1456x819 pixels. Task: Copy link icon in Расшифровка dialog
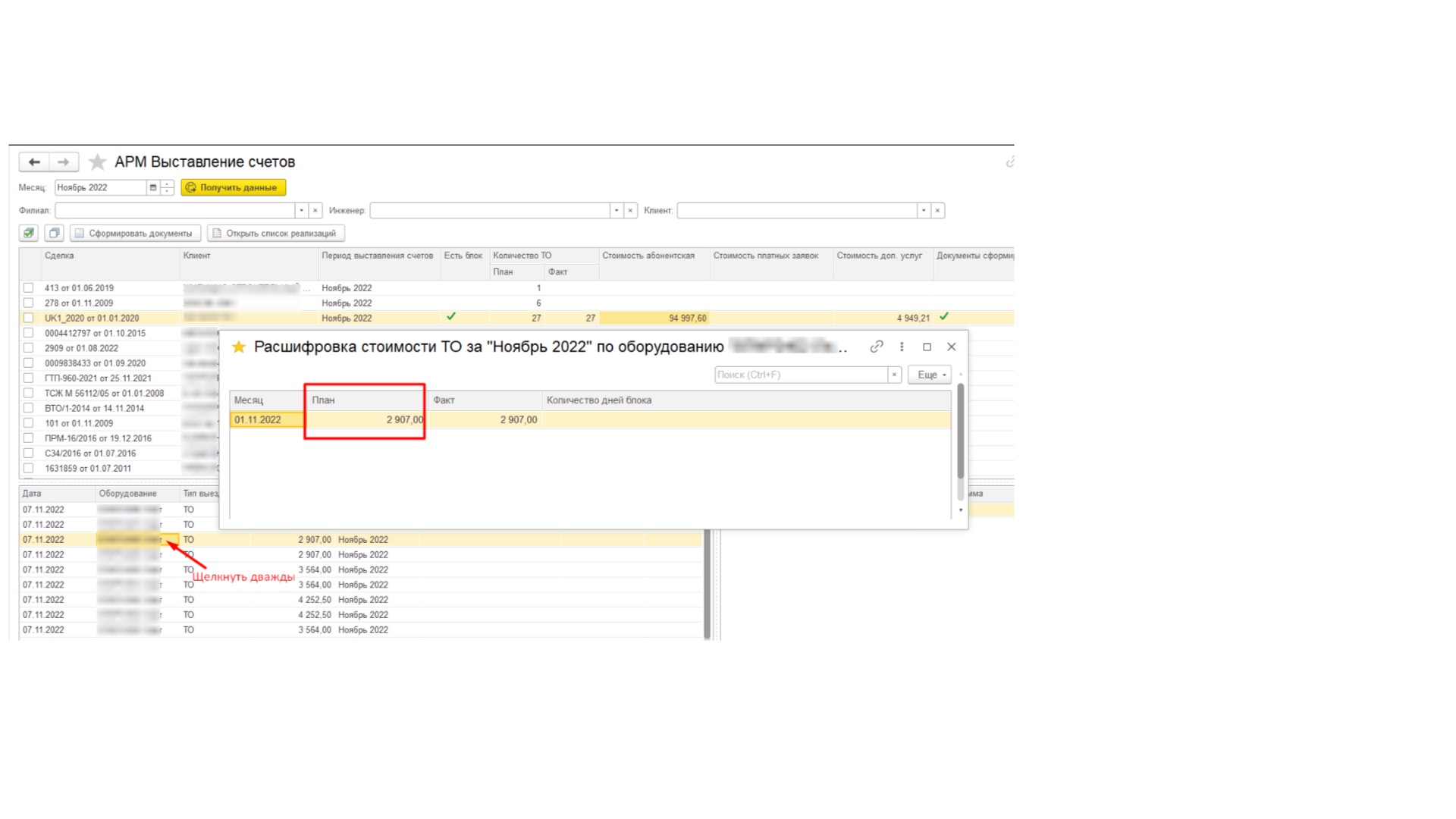click(877, 347)
